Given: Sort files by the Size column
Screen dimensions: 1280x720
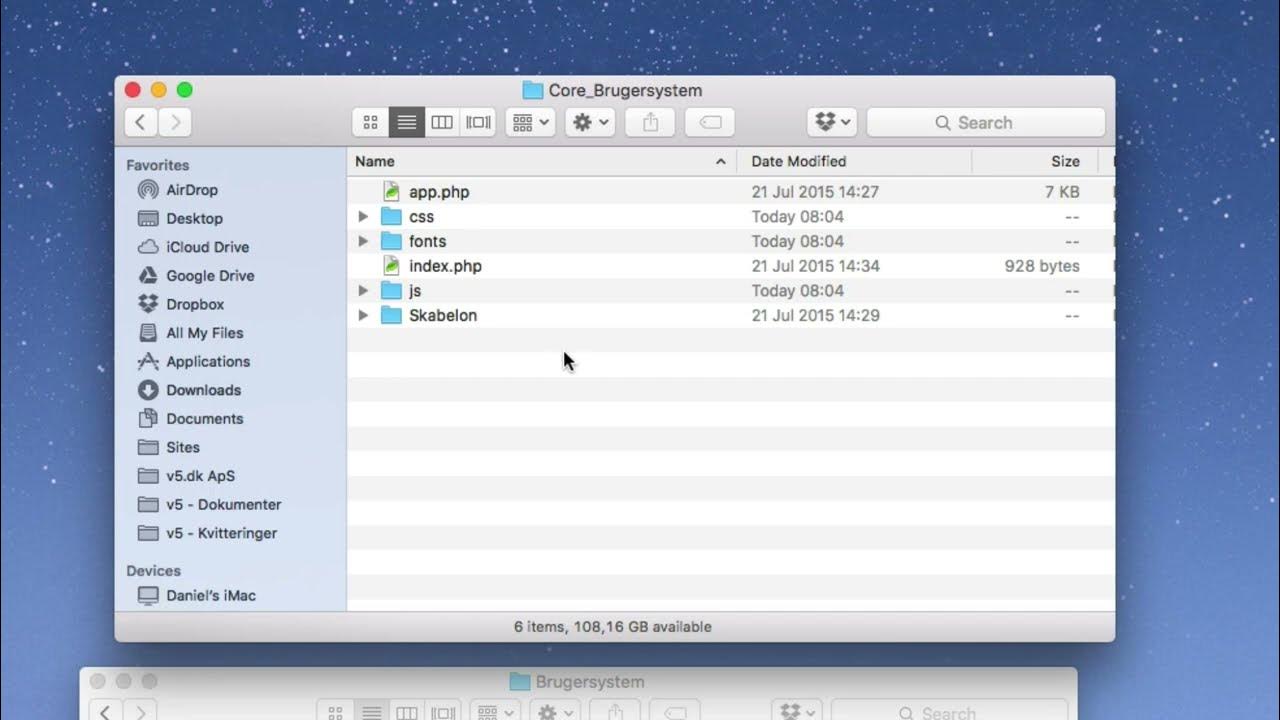Looking at the screenshot, I should point(1064,161).
